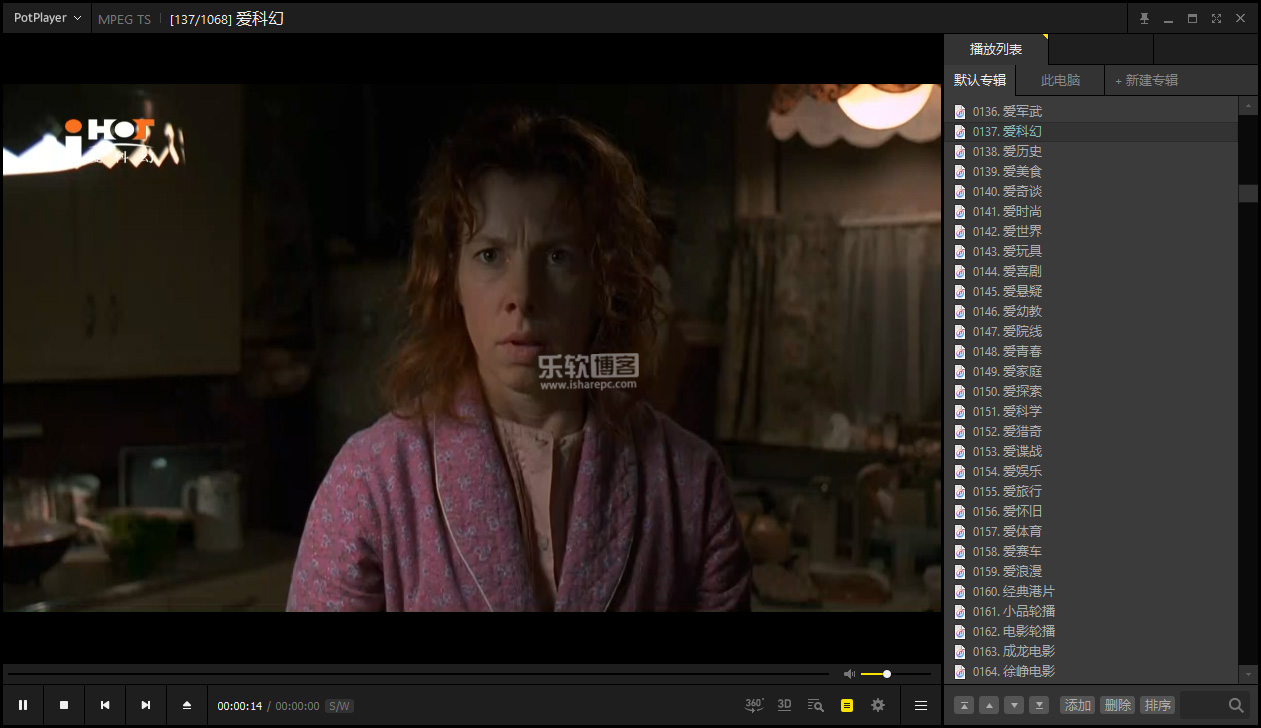
Task: Enable 360 degree video mode
Action: [755, 705]
